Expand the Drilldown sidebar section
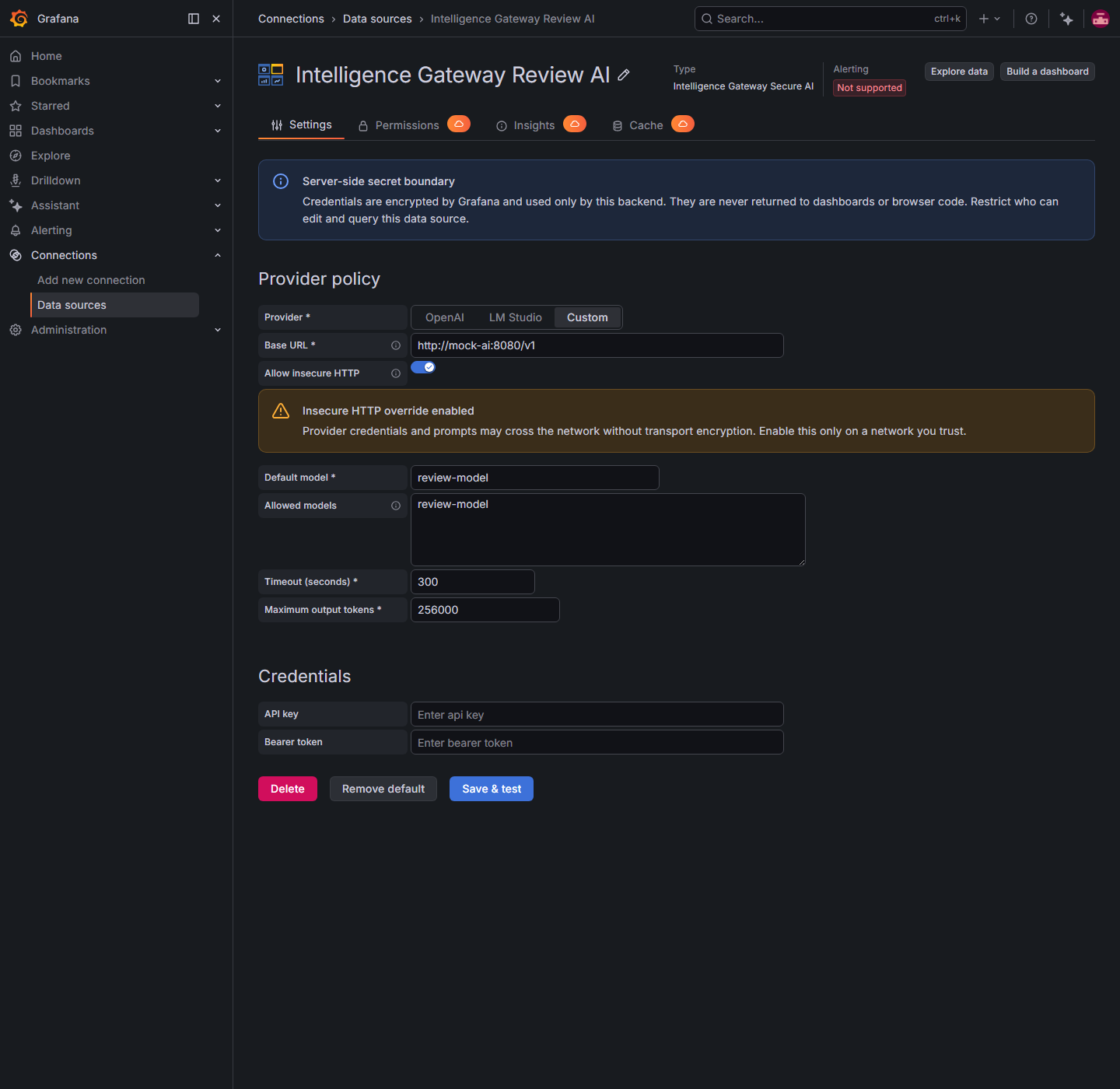This screenshot has height=1089, width=1120. click(x=218, y=180)
